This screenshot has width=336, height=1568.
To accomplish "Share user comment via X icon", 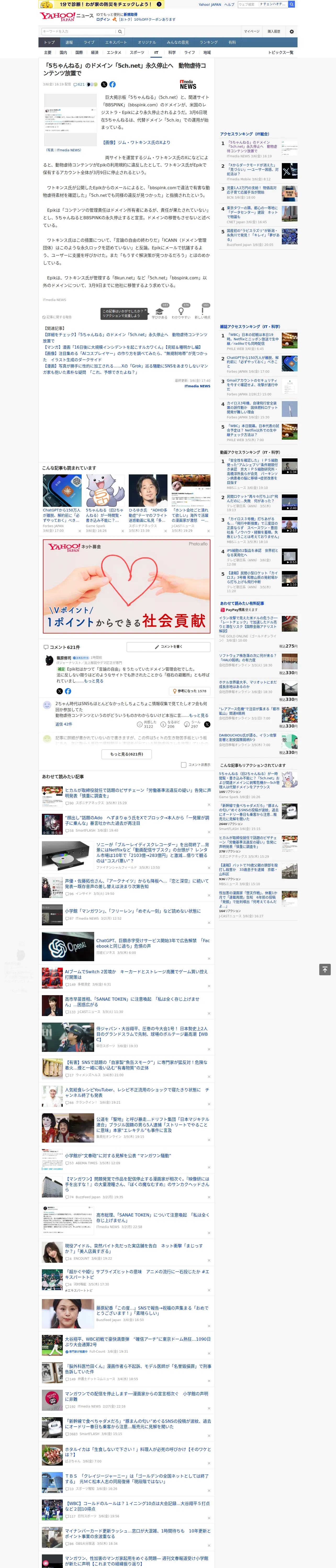I will [207, 724].
